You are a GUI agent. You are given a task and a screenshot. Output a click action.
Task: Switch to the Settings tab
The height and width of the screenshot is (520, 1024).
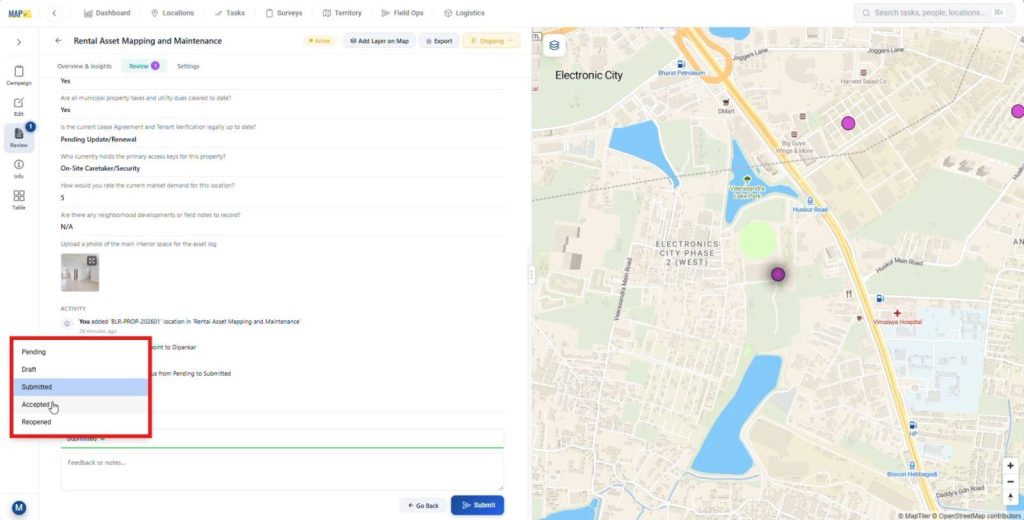point(188,66)
